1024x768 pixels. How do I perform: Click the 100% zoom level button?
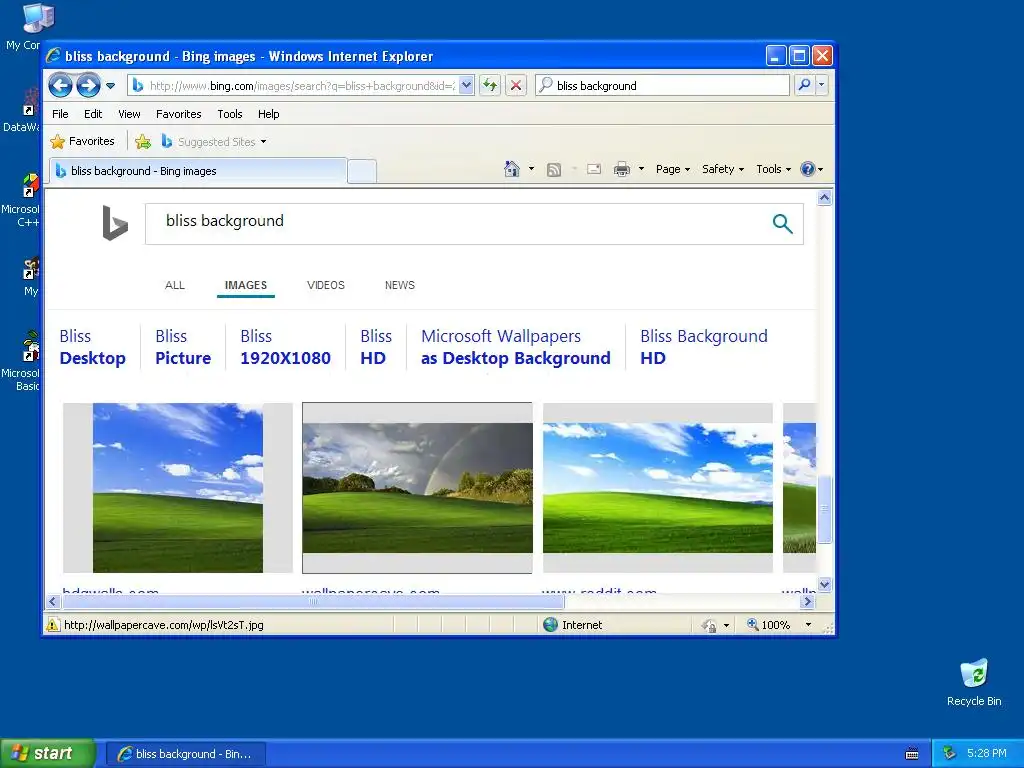click(769, 625)
